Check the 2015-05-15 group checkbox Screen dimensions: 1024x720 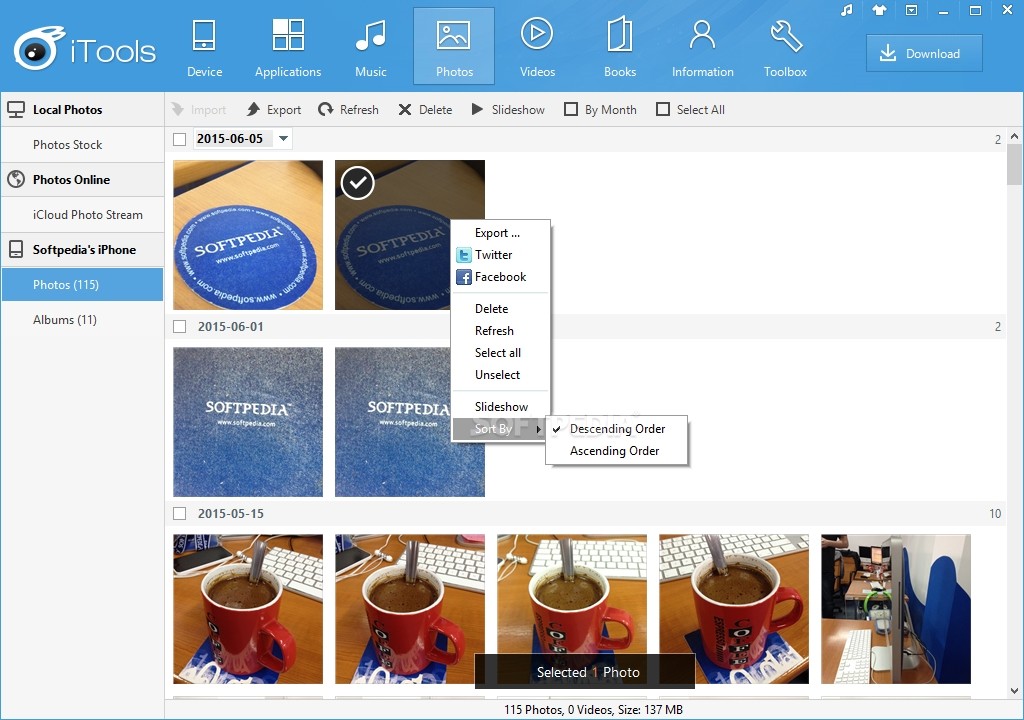[180, 514]
